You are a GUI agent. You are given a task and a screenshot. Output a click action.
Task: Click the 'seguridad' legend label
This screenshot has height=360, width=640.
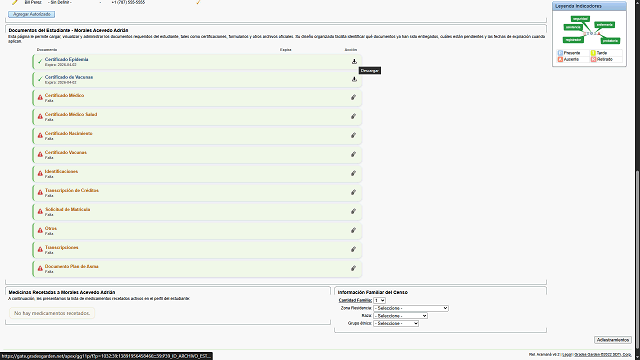click(580, 19)
